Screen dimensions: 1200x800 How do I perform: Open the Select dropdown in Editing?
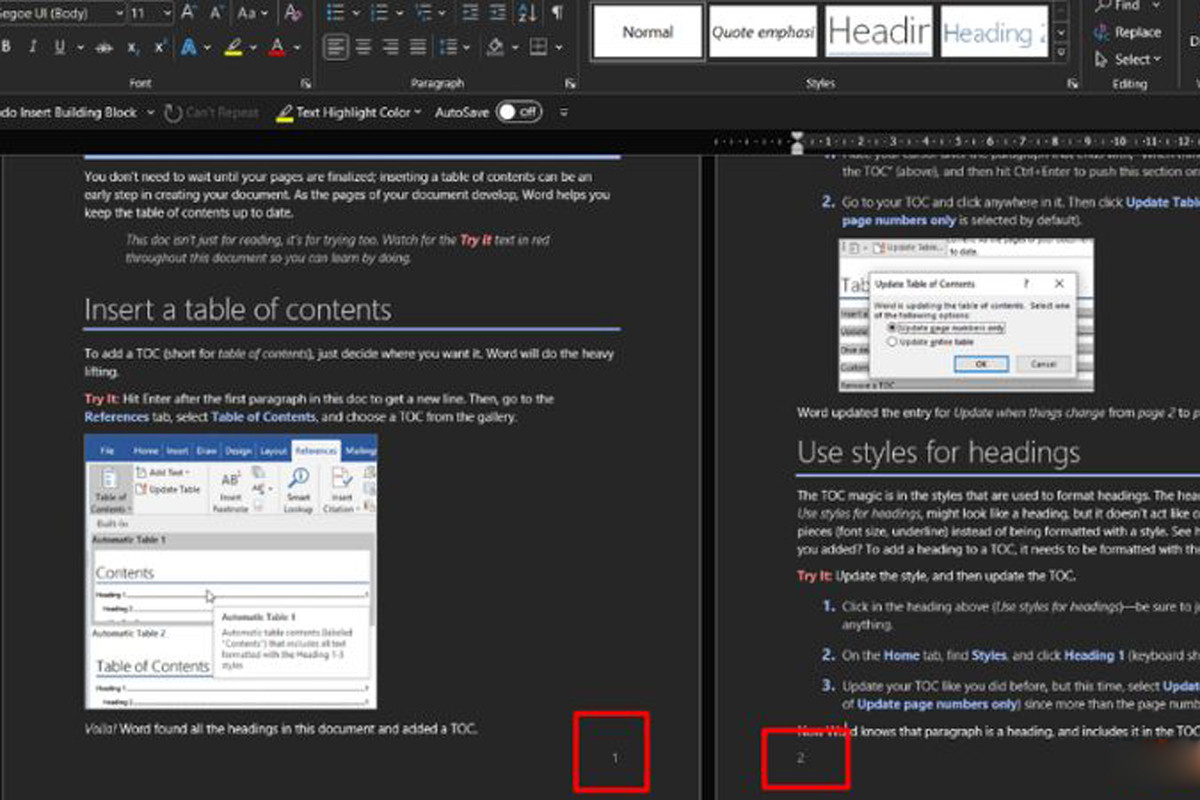(x=1128, y=59)
